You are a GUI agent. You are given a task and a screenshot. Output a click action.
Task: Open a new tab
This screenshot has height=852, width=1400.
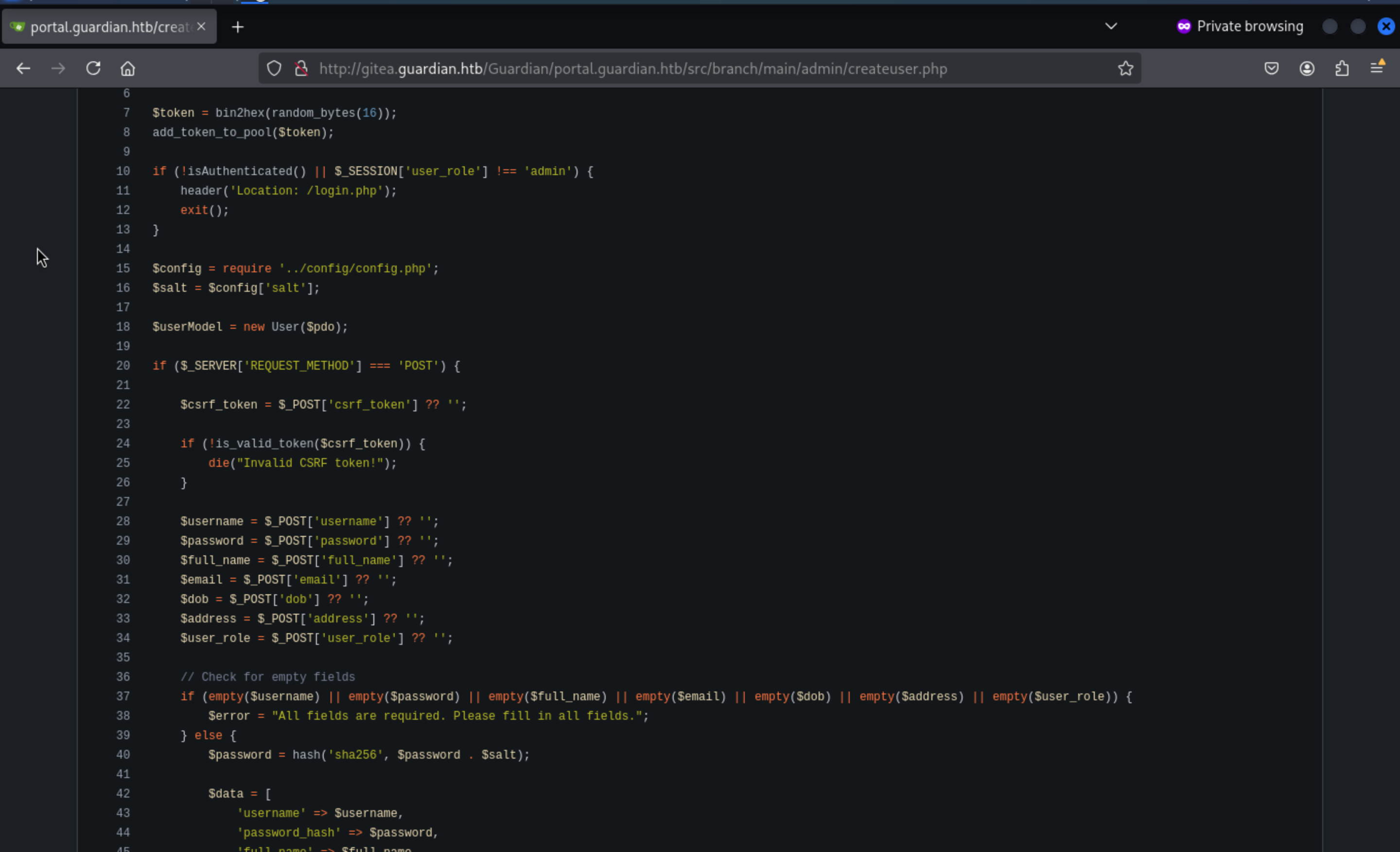pyautogui.click(x=238, y=27)
